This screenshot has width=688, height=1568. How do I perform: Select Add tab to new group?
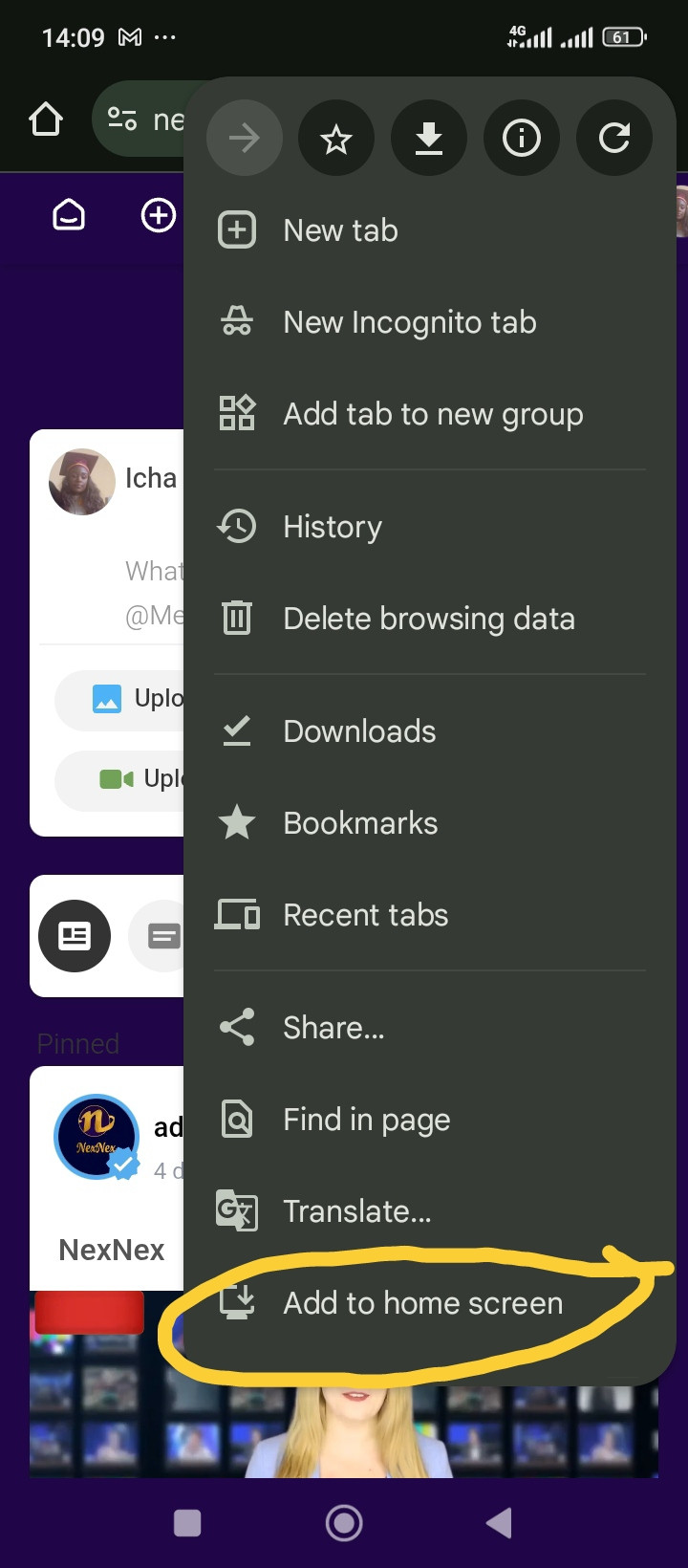[432, 414]
